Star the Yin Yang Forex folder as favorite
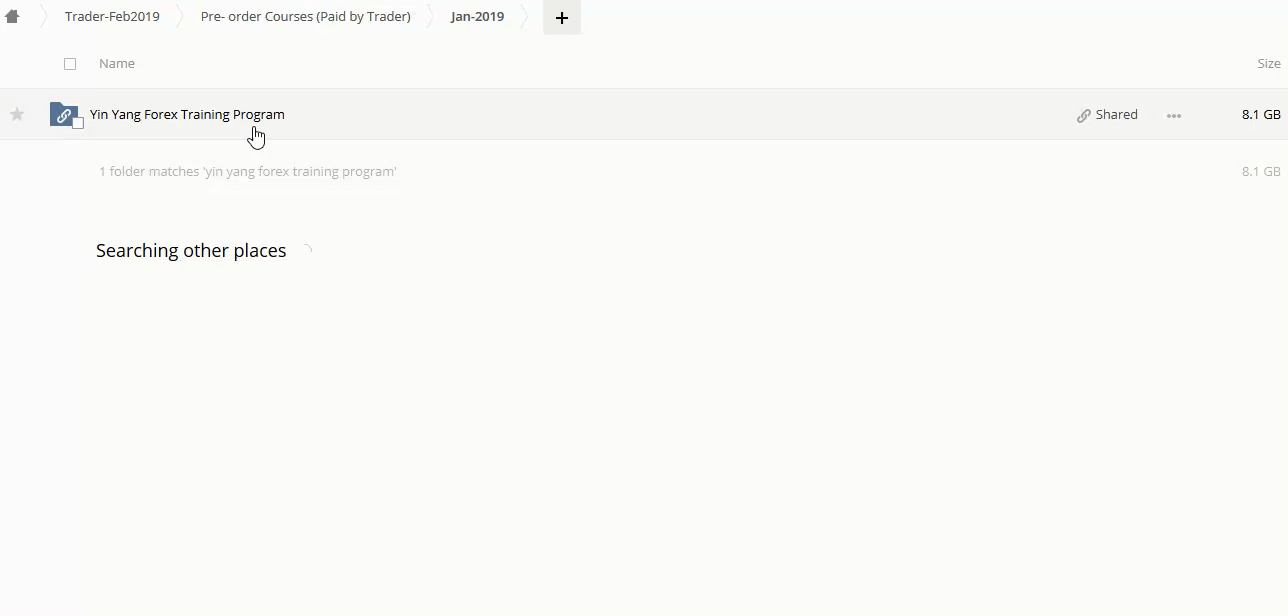The image size is (1288, 616). pos(17,114)
